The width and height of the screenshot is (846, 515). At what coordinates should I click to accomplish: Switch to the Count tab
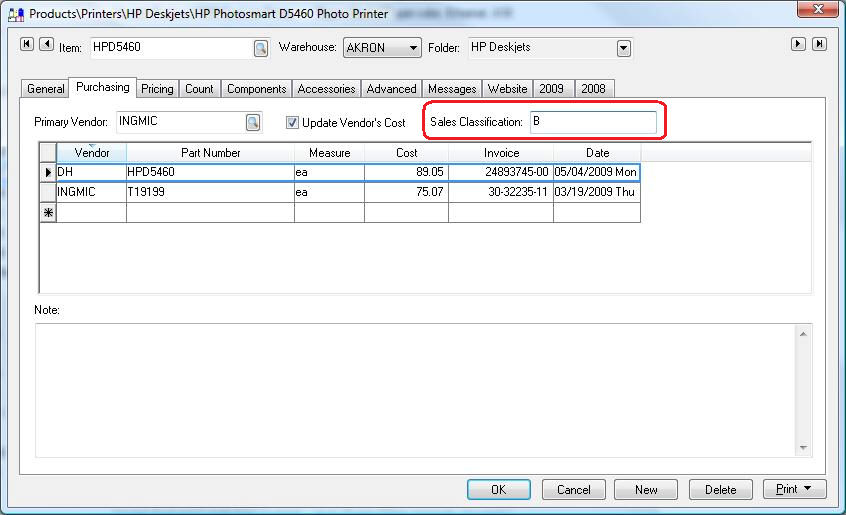pos(199,89)
